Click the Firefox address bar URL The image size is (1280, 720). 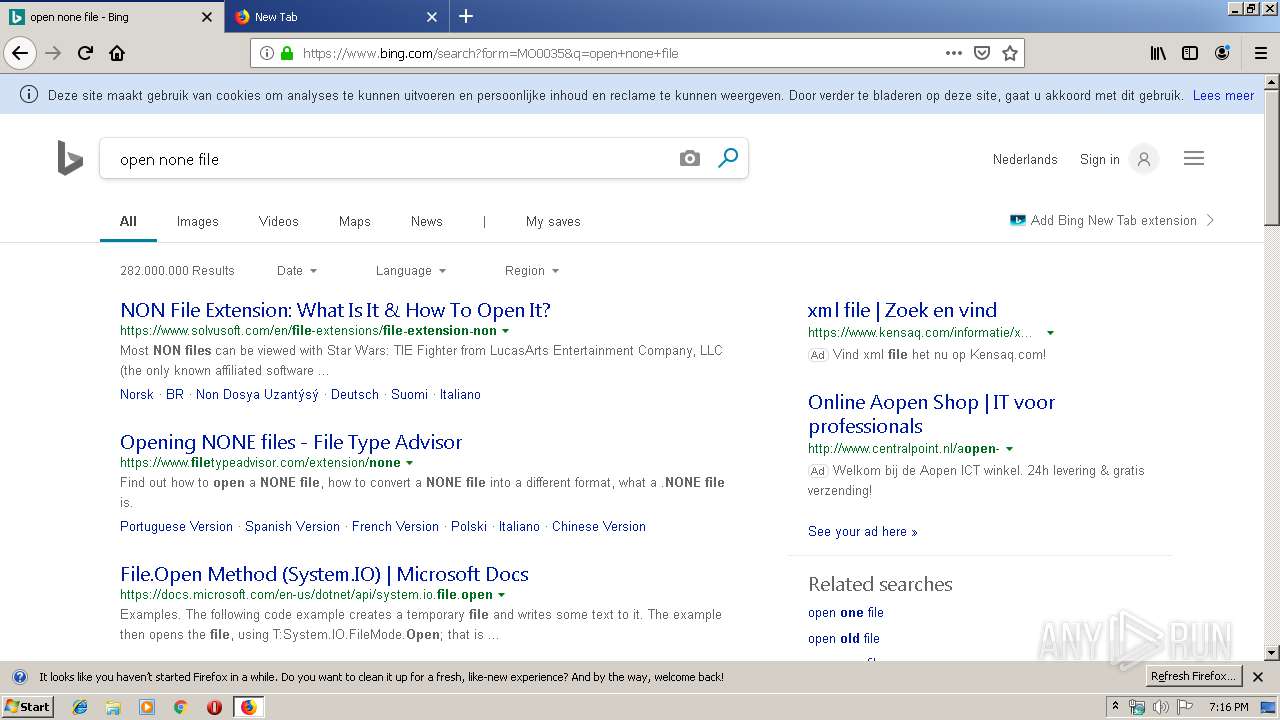coord(490,53)
